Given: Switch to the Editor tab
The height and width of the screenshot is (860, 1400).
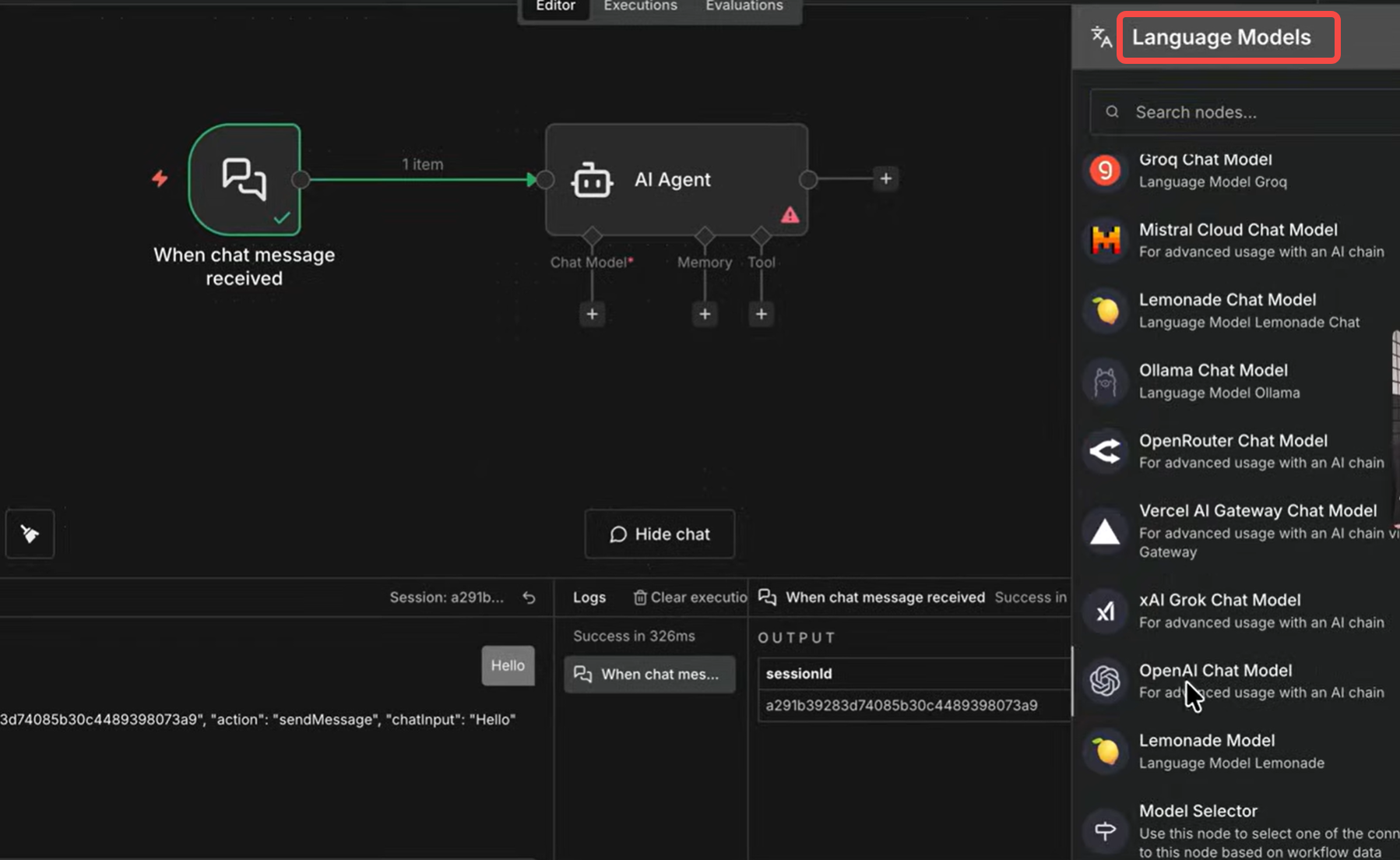Looking at the screenshot, I should click(555, 7).
